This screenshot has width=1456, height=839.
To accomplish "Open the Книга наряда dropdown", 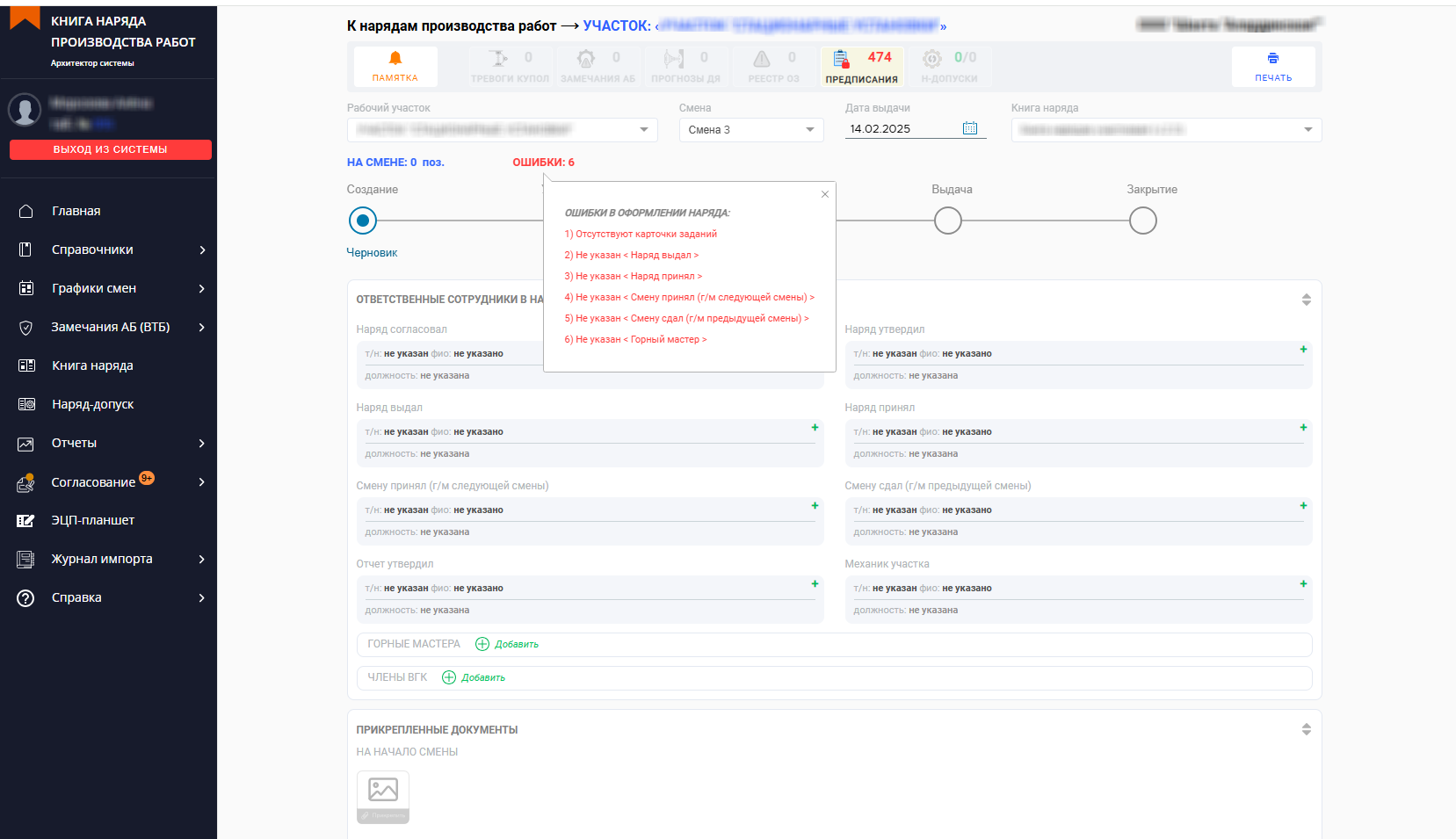I will (x=1166, y=130).
